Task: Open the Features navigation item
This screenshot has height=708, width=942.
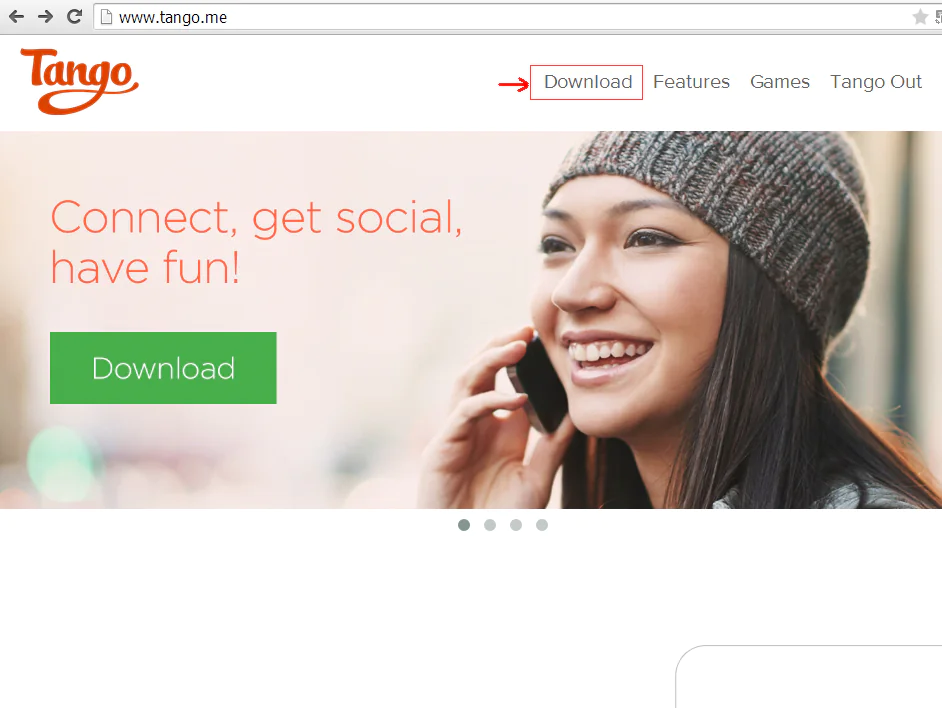Action: pyautogui.click(x=691, y=82)
